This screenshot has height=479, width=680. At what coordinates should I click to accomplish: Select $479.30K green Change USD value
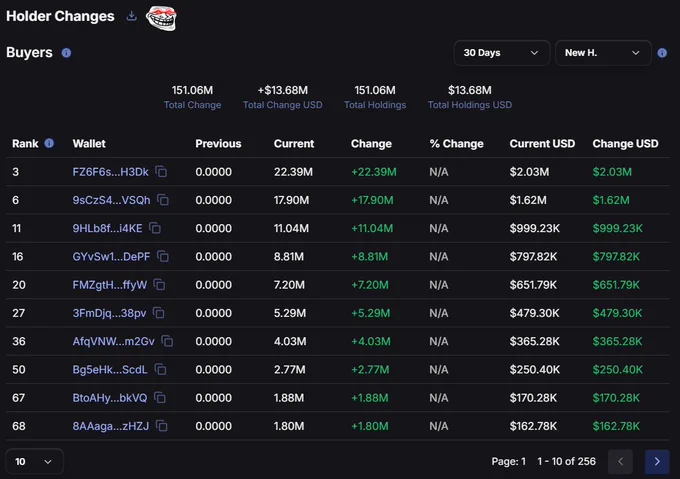[618, 313]
